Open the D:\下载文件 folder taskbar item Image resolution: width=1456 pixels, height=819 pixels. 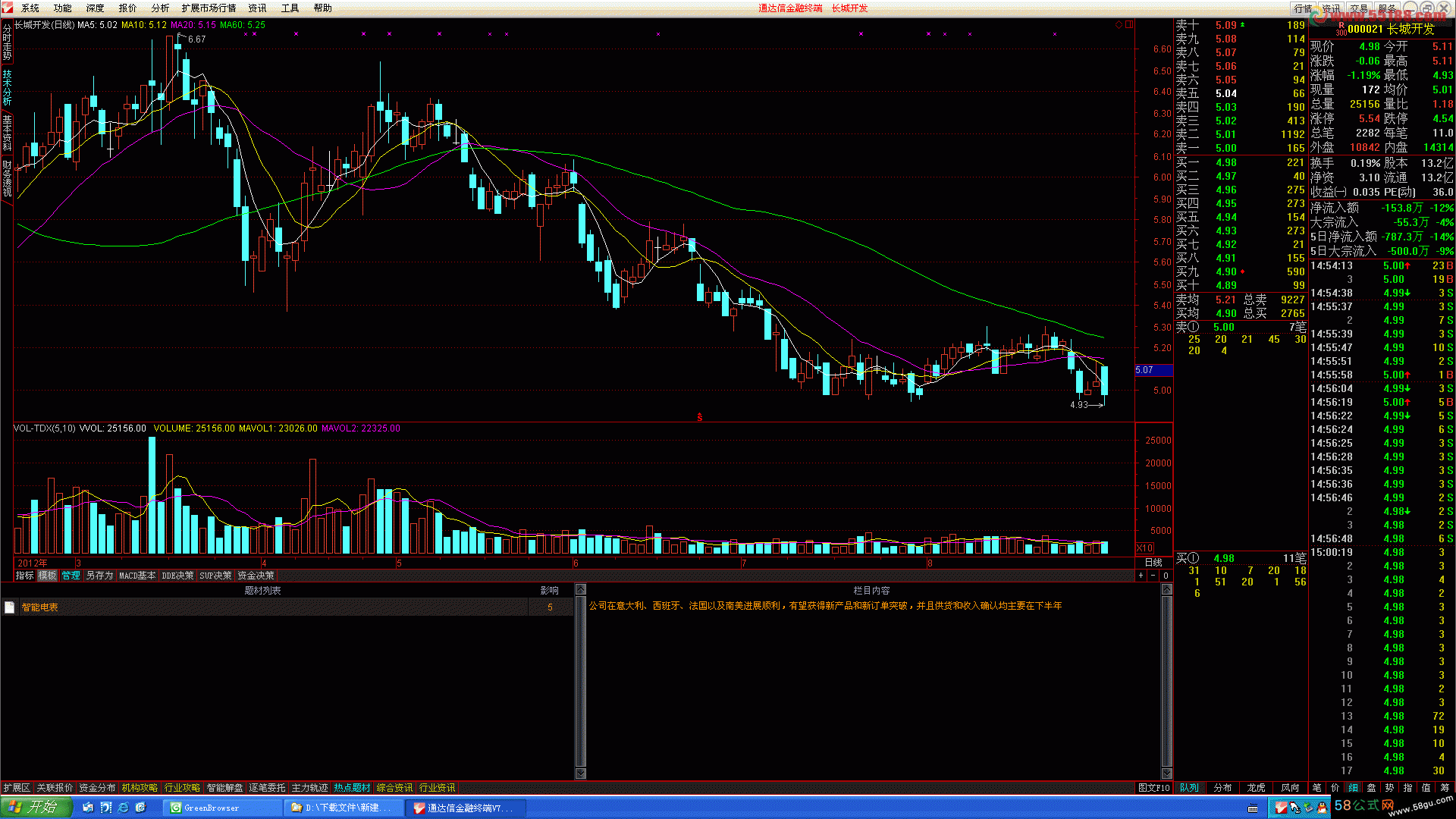tap(344, 808)
